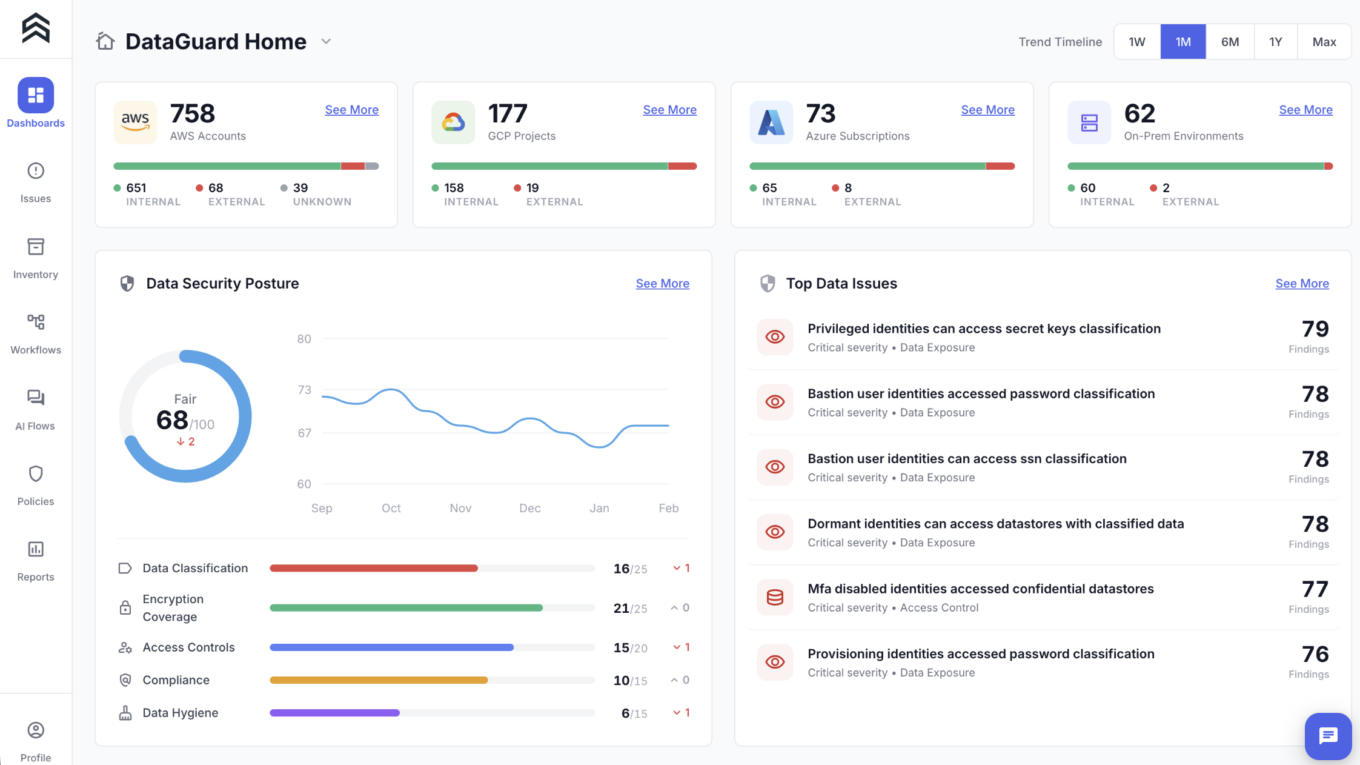
Task: Open 'Privileged identities can access secret keys classification'
Action: pos(984,329)
